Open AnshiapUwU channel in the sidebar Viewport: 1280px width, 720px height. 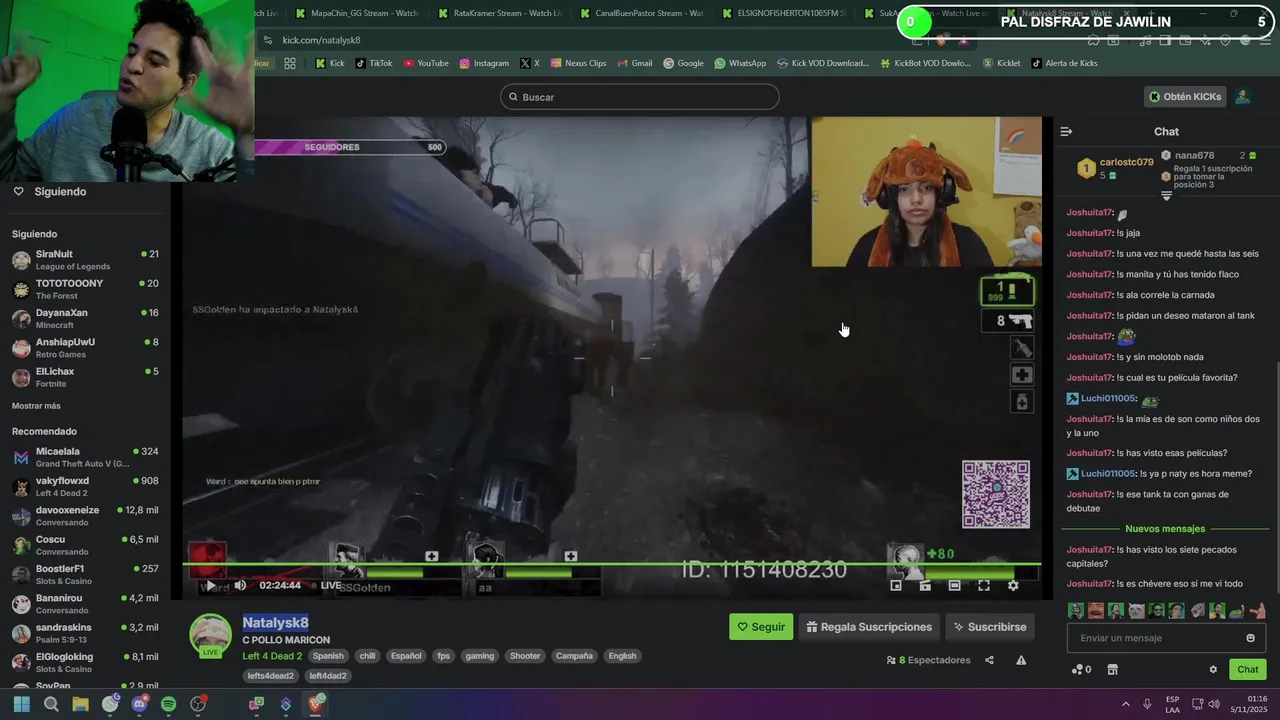coord(85,348)
